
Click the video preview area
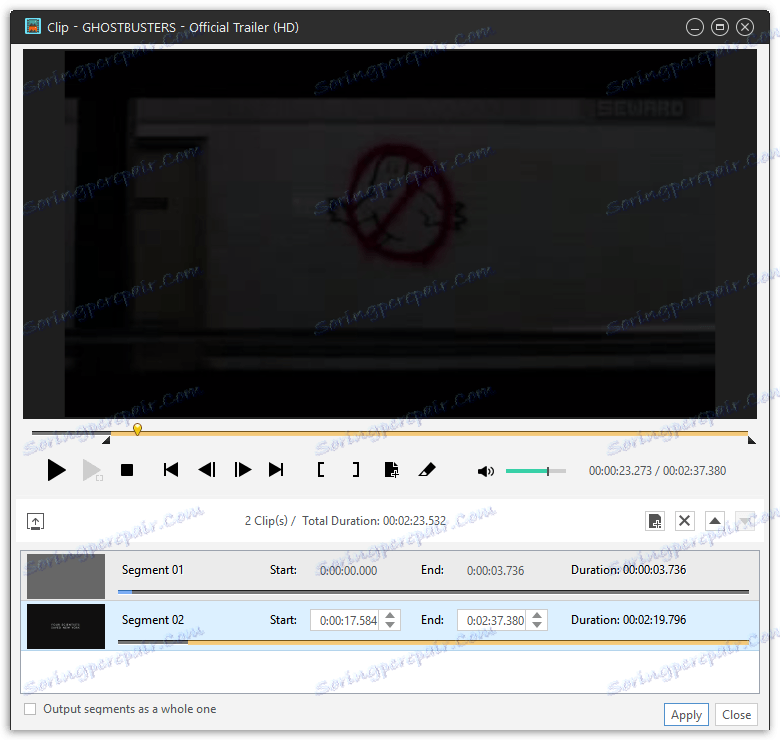coord(390,234)
